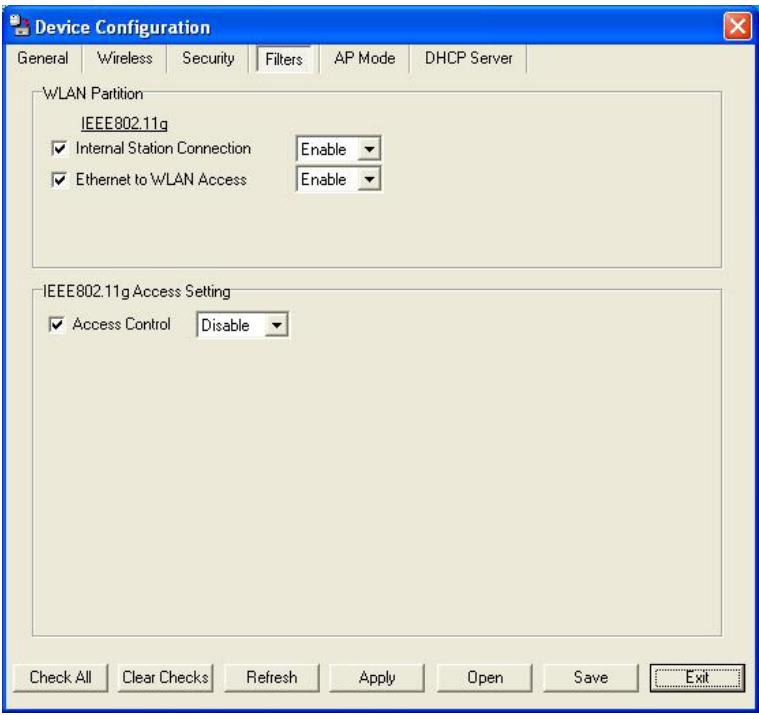The image size is (759, 715).
Task: Switch to AP Mode tab
Action: [x=364, y=58]
